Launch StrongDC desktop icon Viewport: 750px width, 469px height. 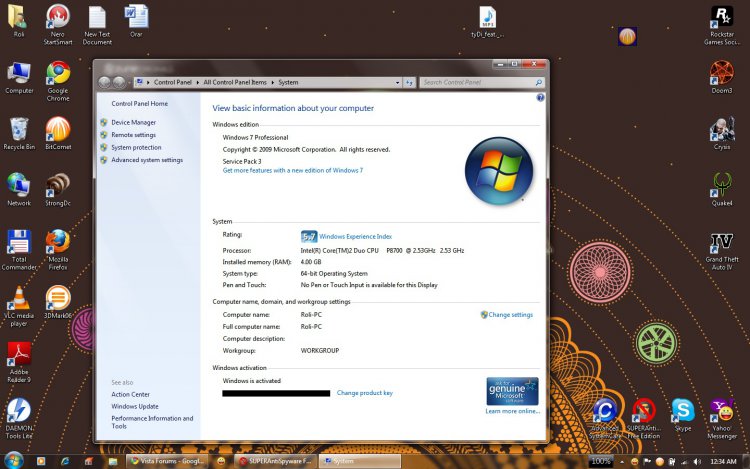[x=58, y=189]
